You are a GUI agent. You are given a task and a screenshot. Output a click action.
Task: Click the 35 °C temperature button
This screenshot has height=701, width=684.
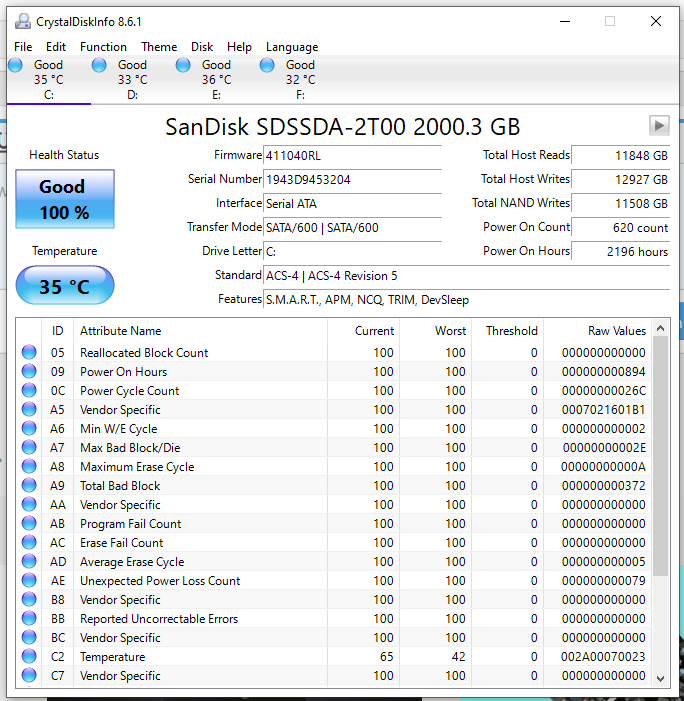(65, 285)
